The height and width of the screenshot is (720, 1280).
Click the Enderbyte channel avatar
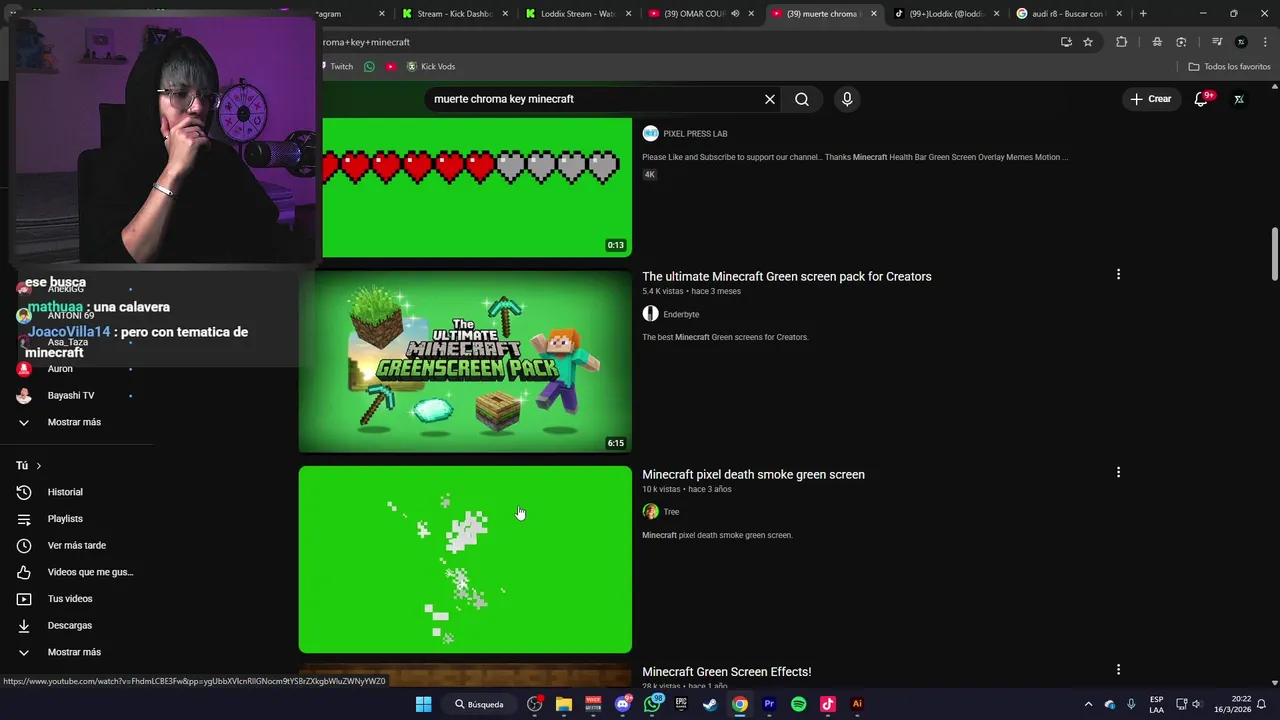click(650, 314)
